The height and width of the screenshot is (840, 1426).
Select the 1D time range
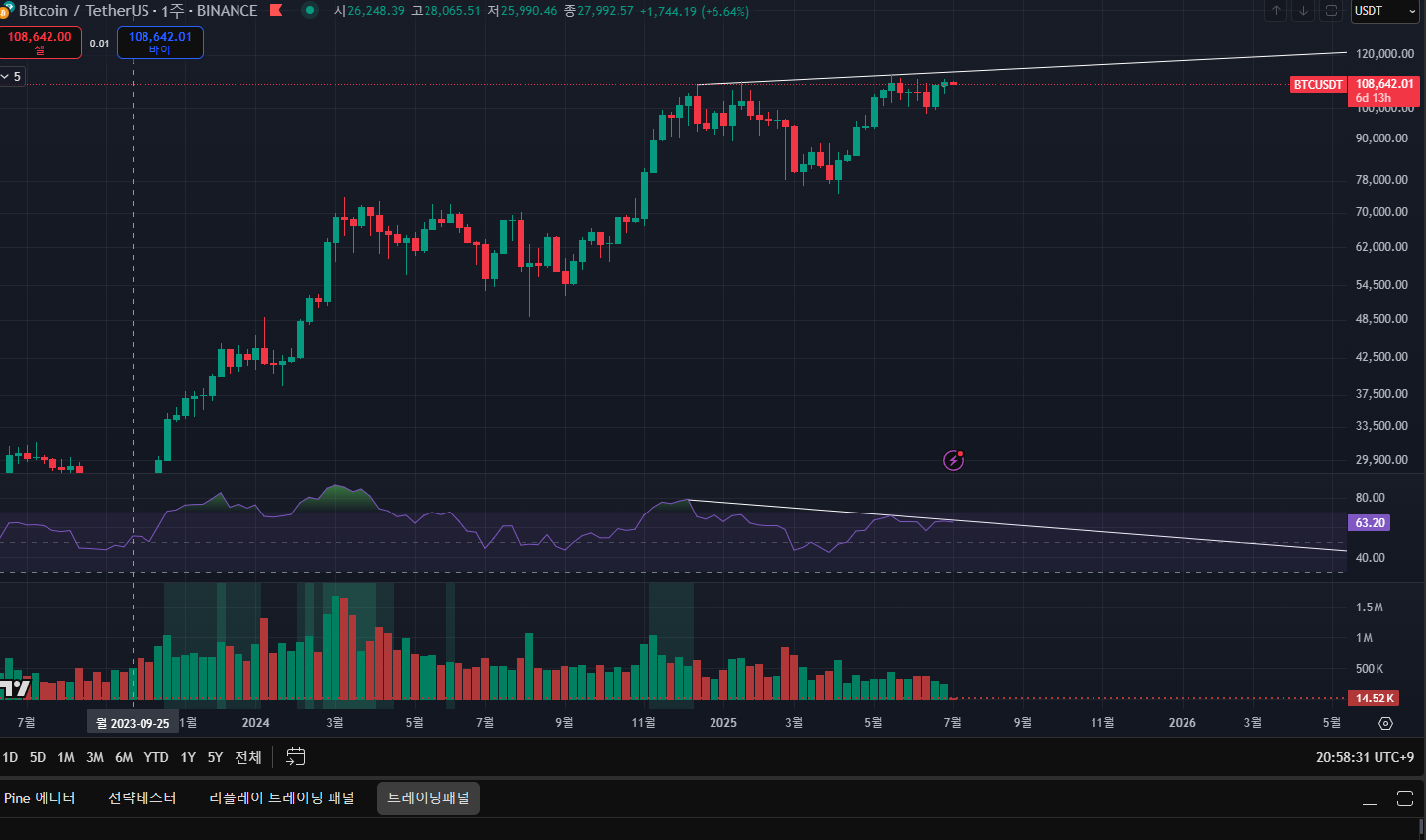(x=10, y=757)
